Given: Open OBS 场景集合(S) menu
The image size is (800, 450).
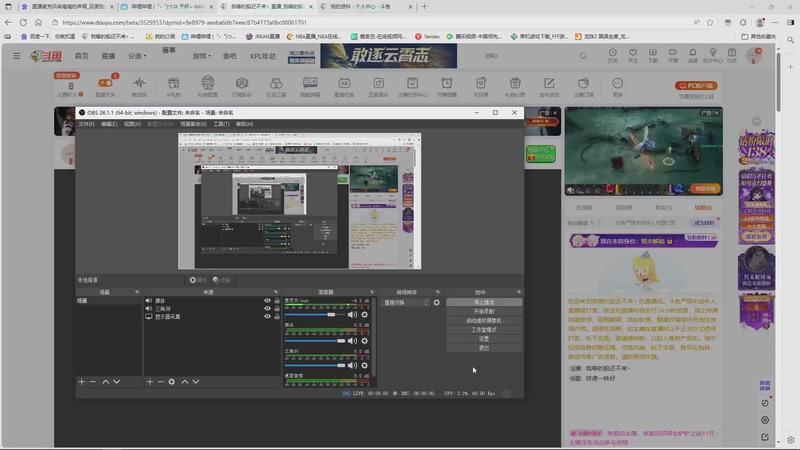Looking at the screenshot, I should [x=193, y=124].
